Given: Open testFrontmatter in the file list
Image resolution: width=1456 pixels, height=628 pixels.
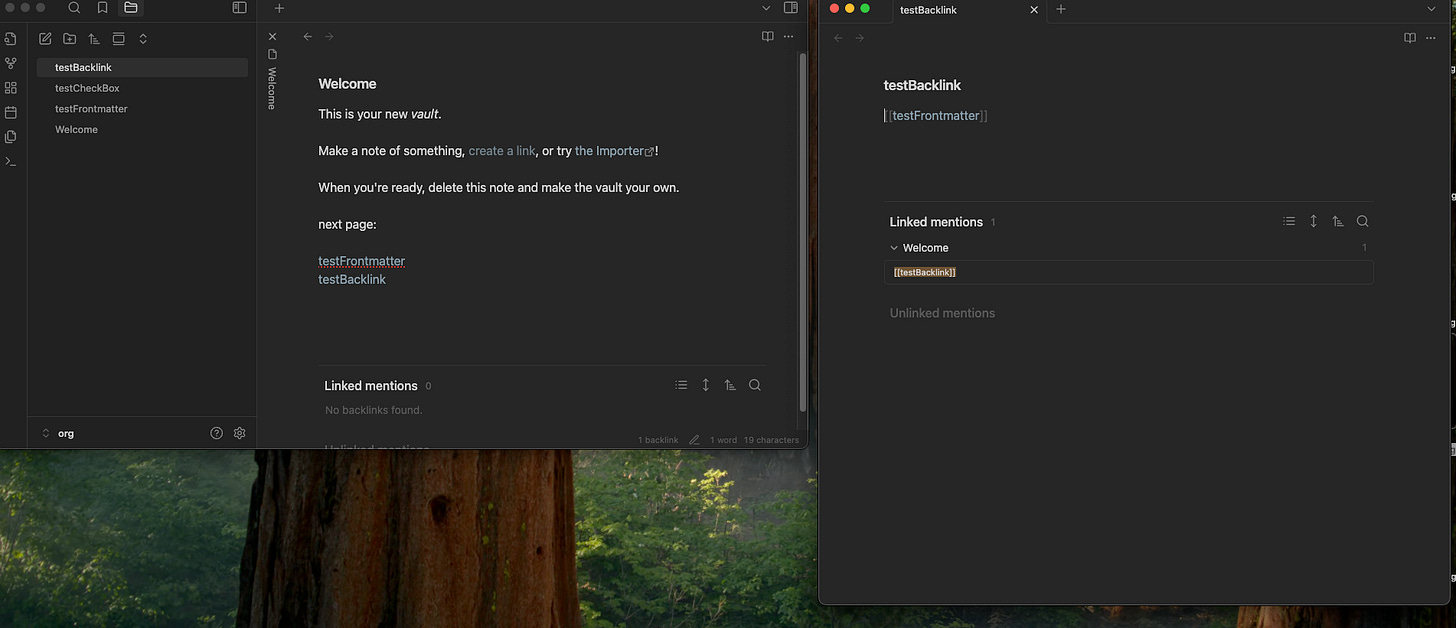Looking at the screenshot, I should click(142, 109).
